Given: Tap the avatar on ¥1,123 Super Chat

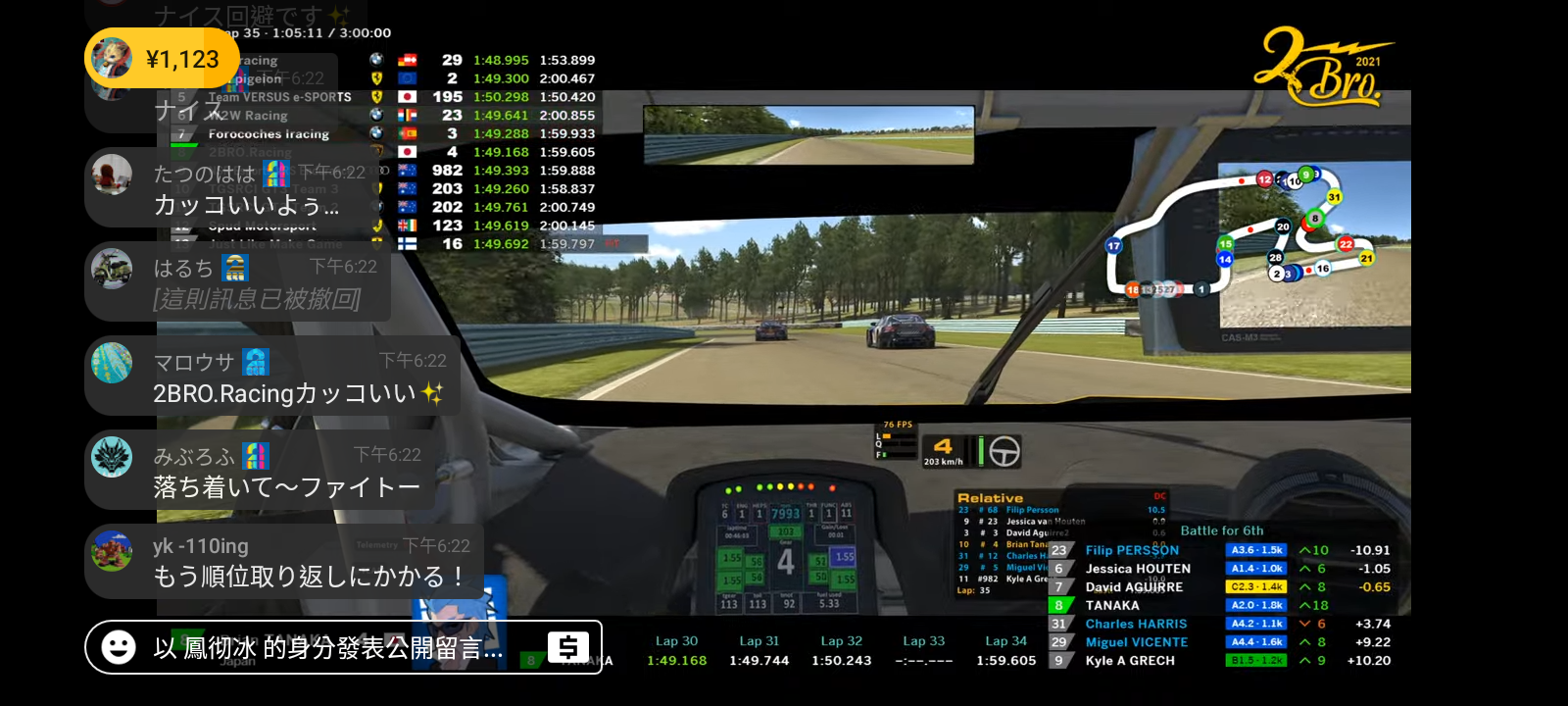Looking at the screenshot, I should (112, 59).
